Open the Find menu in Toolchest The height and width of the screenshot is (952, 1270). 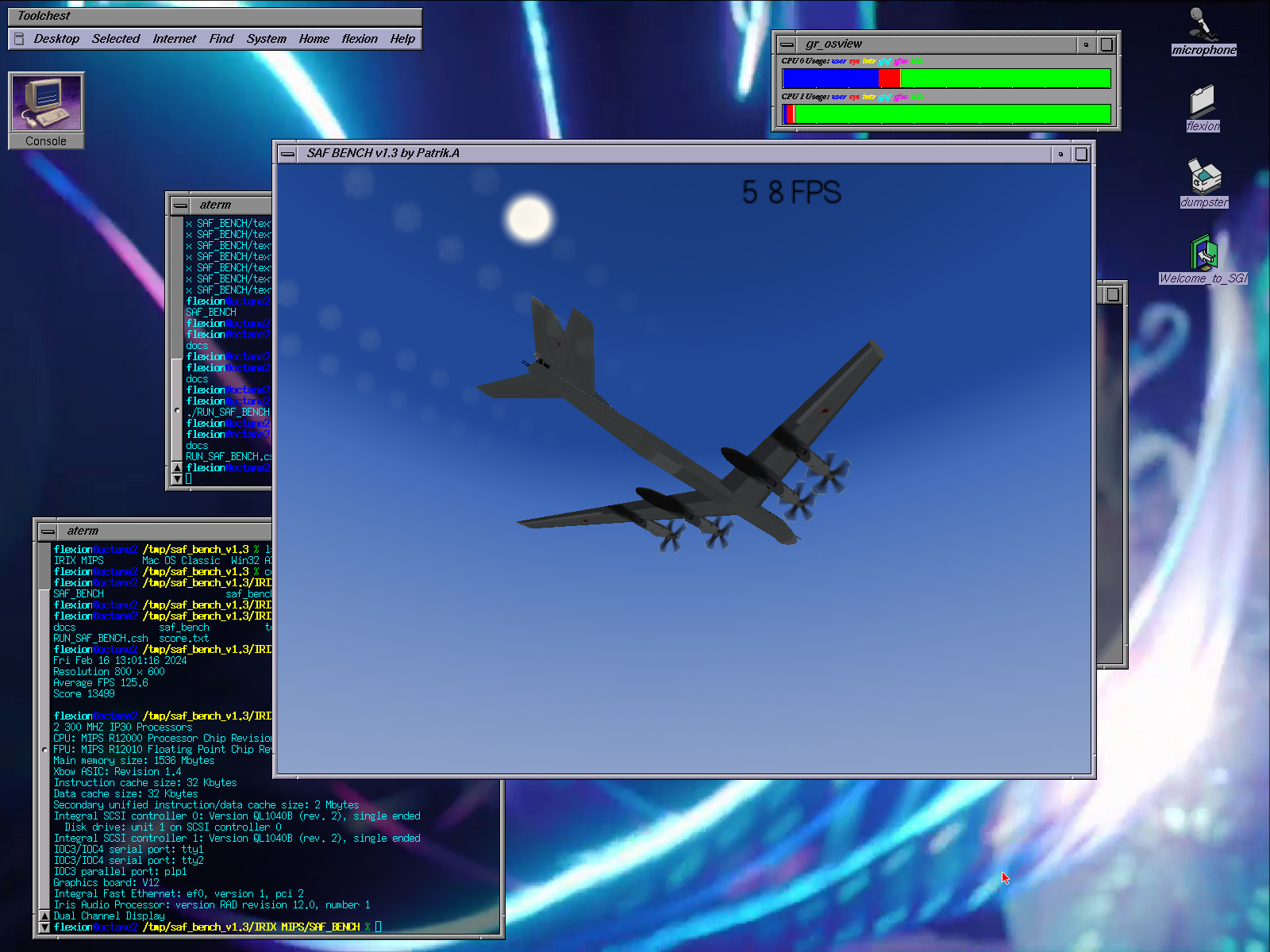coord(221,39)
